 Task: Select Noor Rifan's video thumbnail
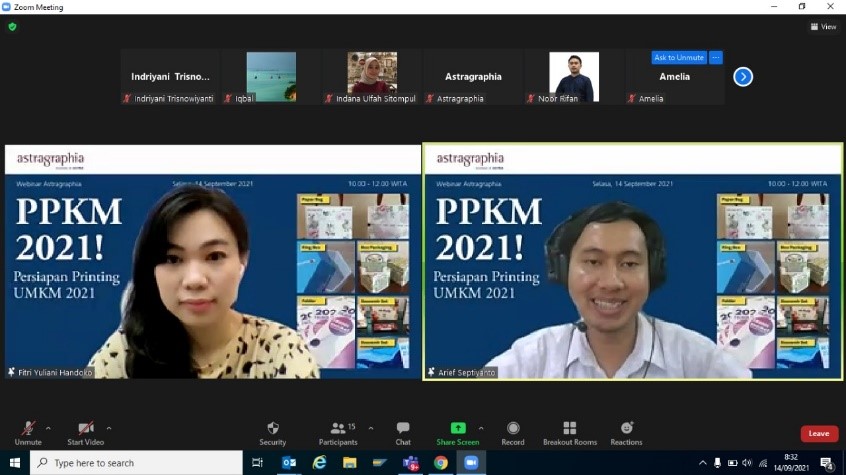tap(574, 77)
